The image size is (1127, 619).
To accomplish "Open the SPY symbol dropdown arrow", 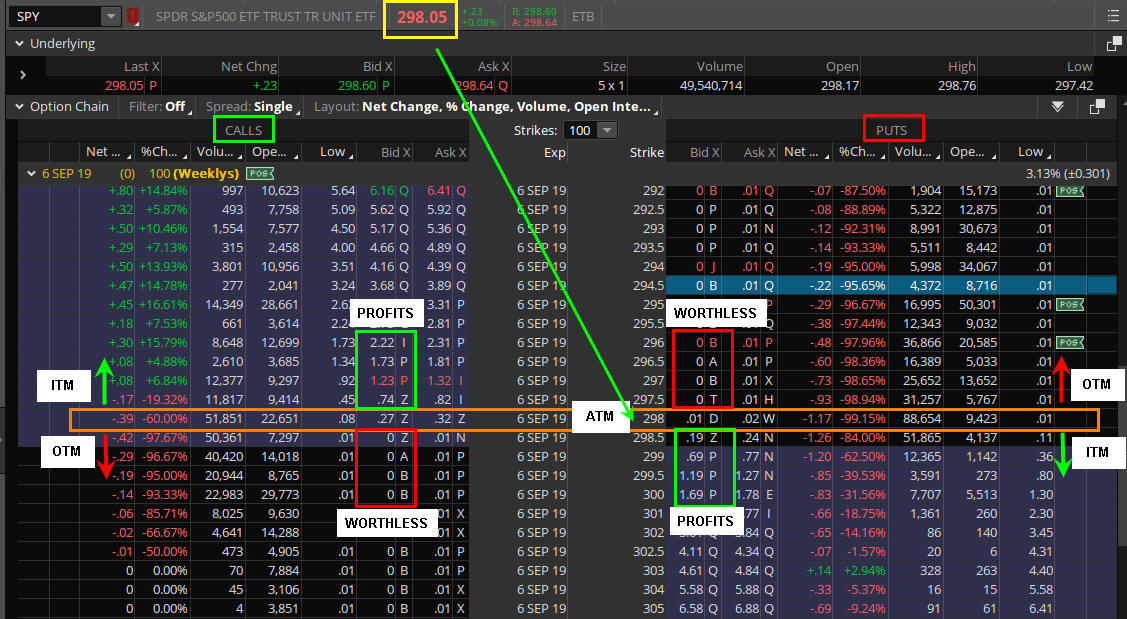I will click(x=110, y=17).
